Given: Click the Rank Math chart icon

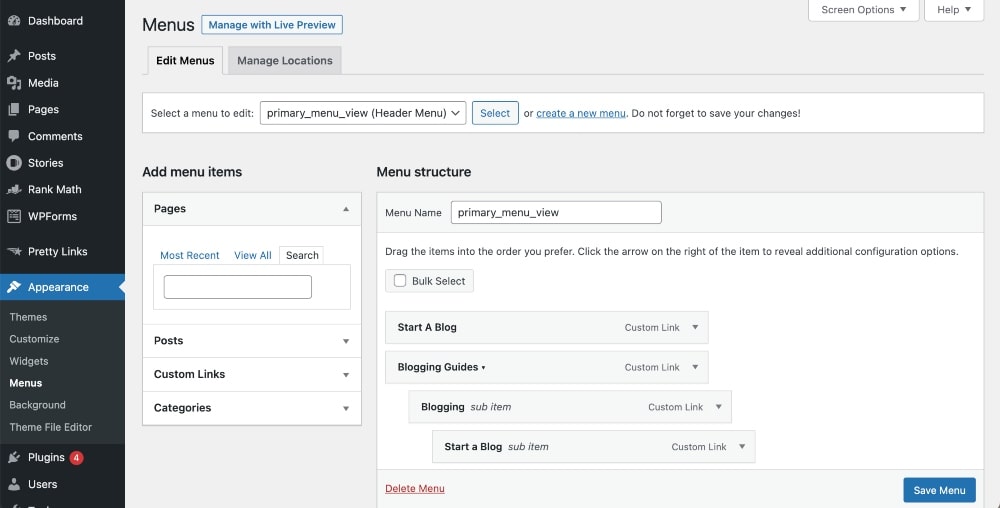Looking at the screenshot, I should [14, 189].
